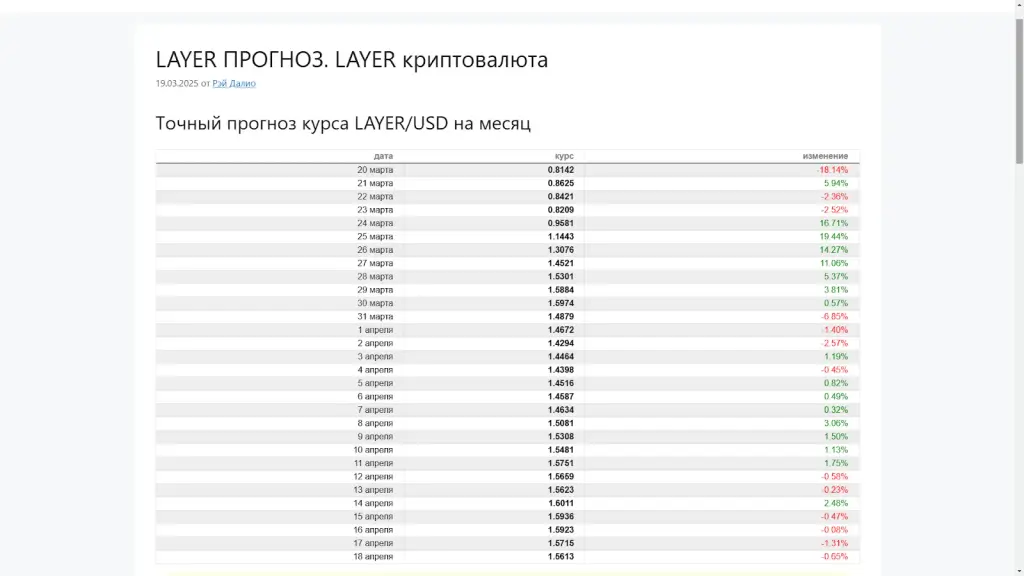Select the rate value 1.3076

[x=561, y=250]
